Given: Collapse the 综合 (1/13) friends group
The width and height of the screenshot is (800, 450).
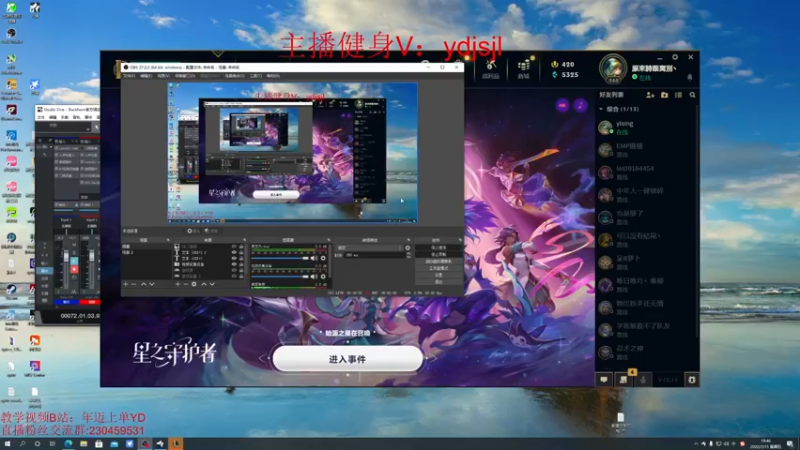Looking at the screenshot, I should click(x=601, y=109).
